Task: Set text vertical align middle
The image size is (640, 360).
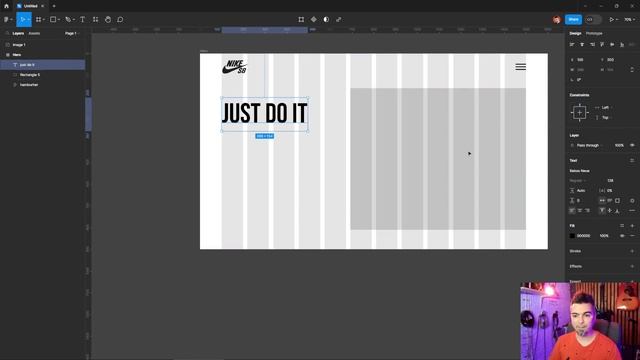Action: (609, 211)
